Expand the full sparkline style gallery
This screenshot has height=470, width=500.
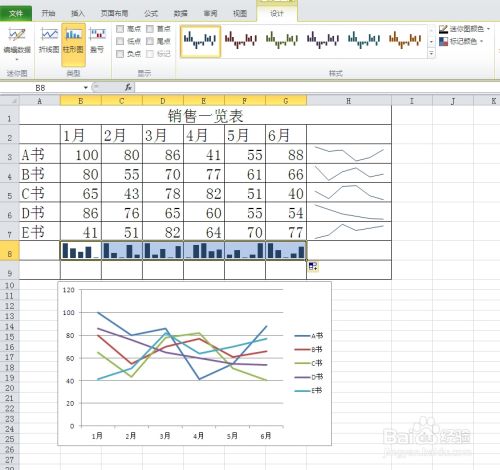[431, 53]
